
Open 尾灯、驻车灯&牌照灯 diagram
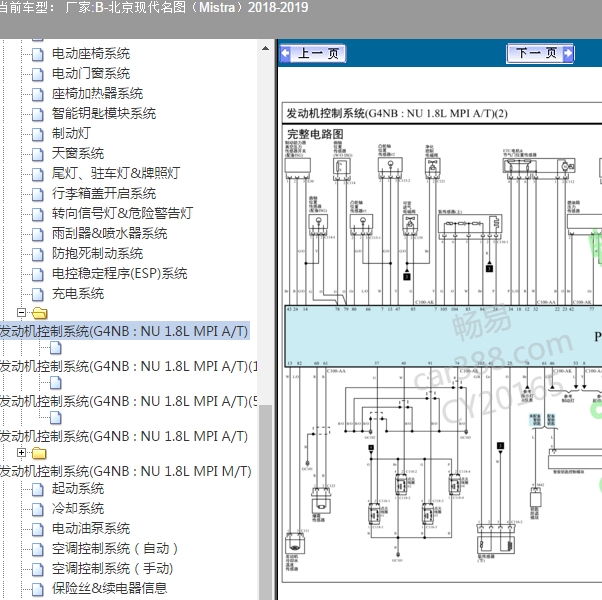coord(116,174)
